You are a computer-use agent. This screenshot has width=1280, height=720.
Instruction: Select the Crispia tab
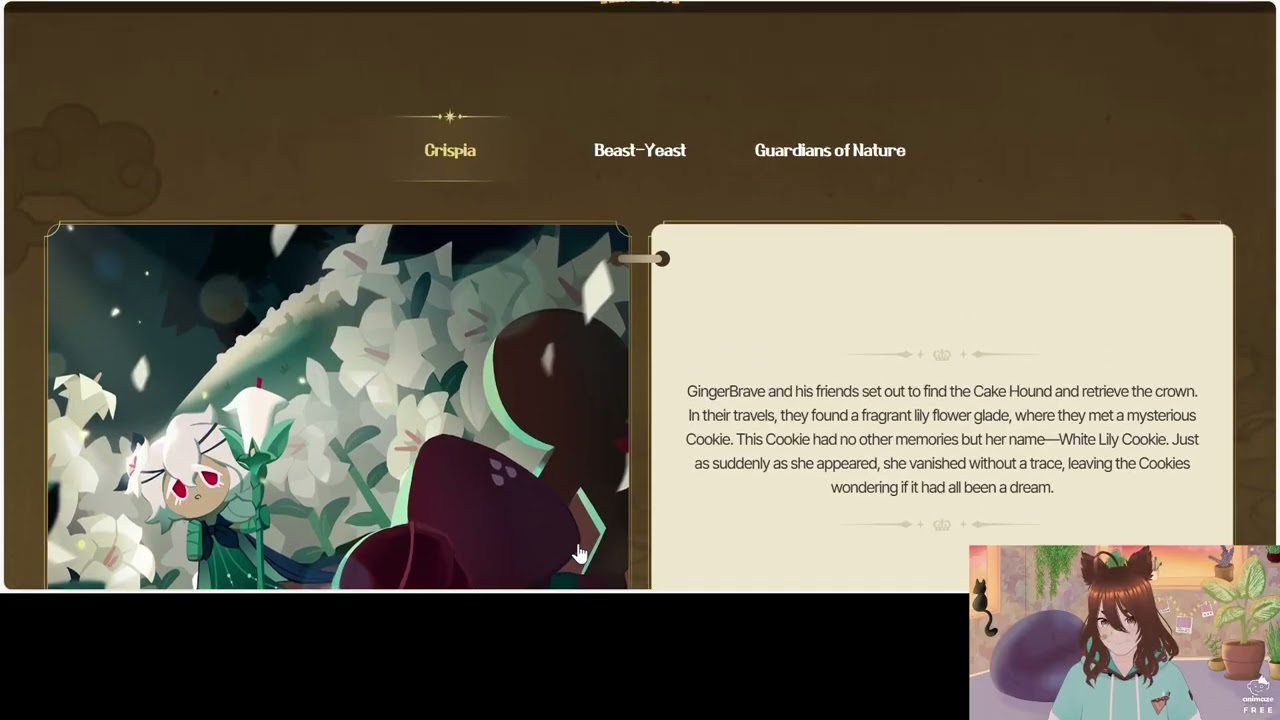(x=450, y=150)
